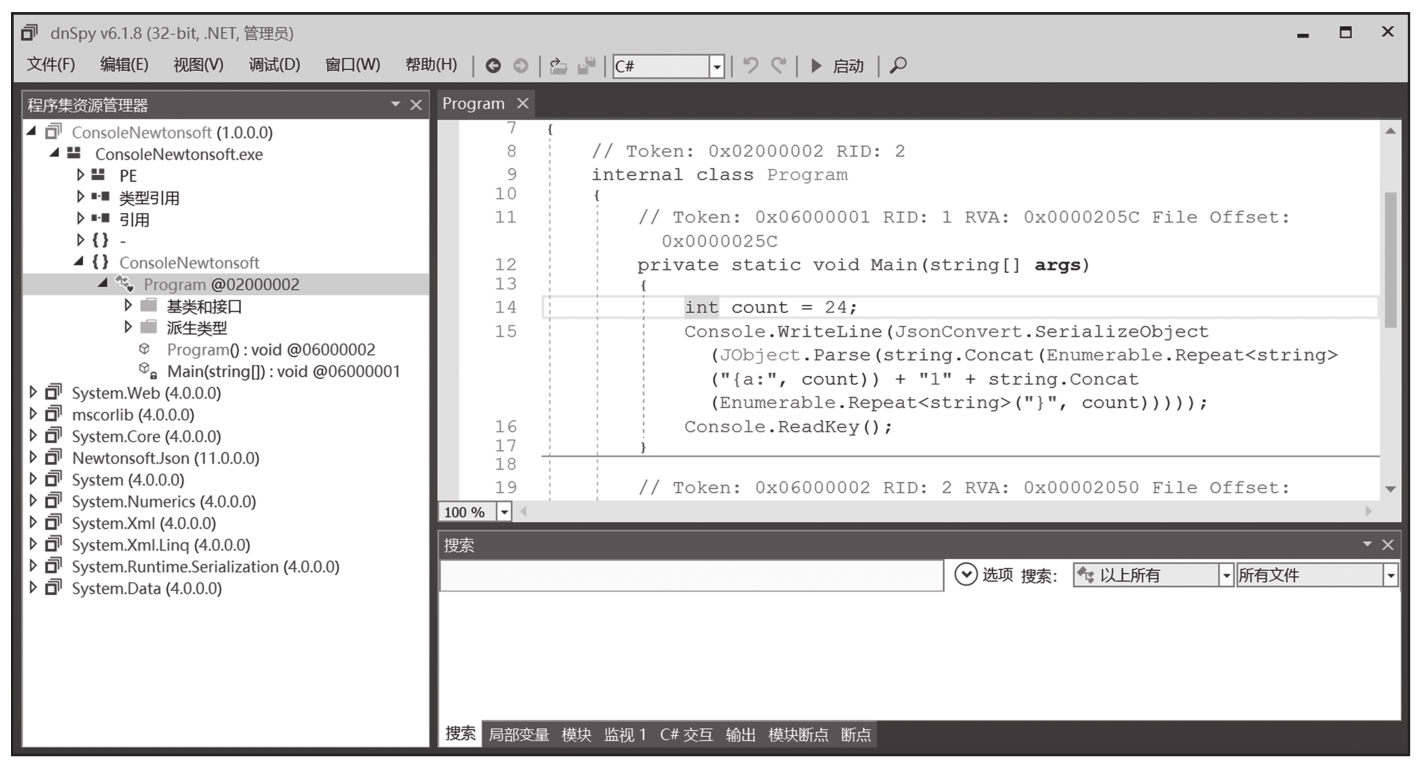Click the System.Numerics assembly icon
1422x767 pixels.
coord(54,501)
